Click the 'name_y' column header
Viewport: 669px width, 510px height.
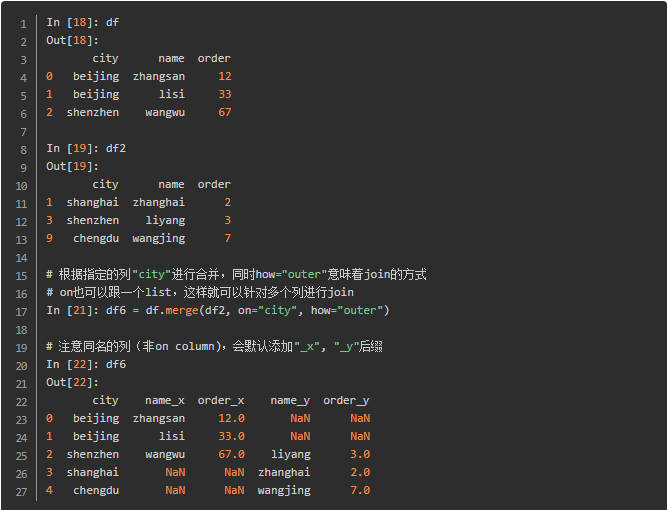coord(291,401)
